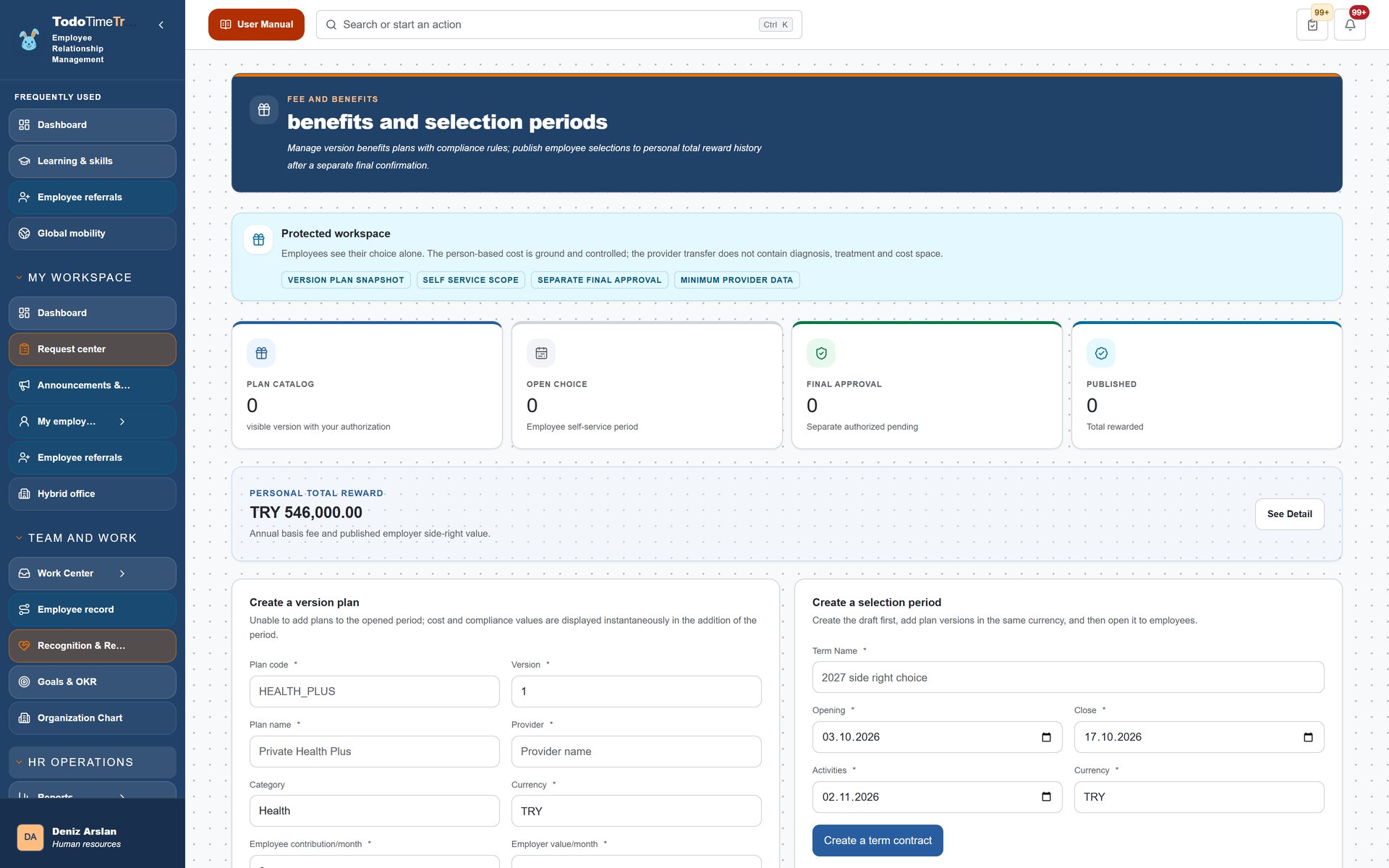Open Request center in sidebar
The width and height of the screenshot is (1389, 868).
pyautogui.click(x=93, y=349)
